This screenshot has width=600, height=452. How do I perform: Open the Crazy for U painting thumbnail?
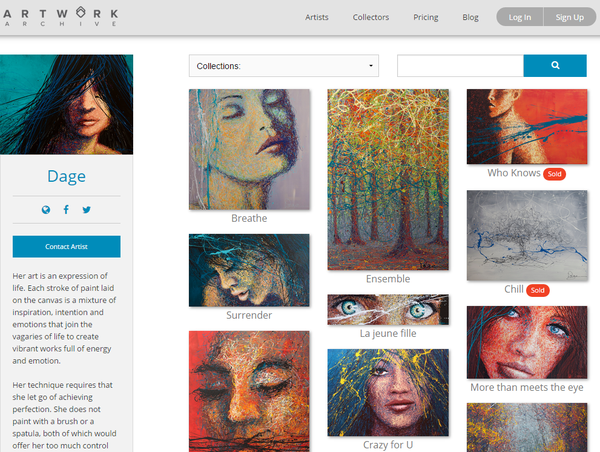388,392
